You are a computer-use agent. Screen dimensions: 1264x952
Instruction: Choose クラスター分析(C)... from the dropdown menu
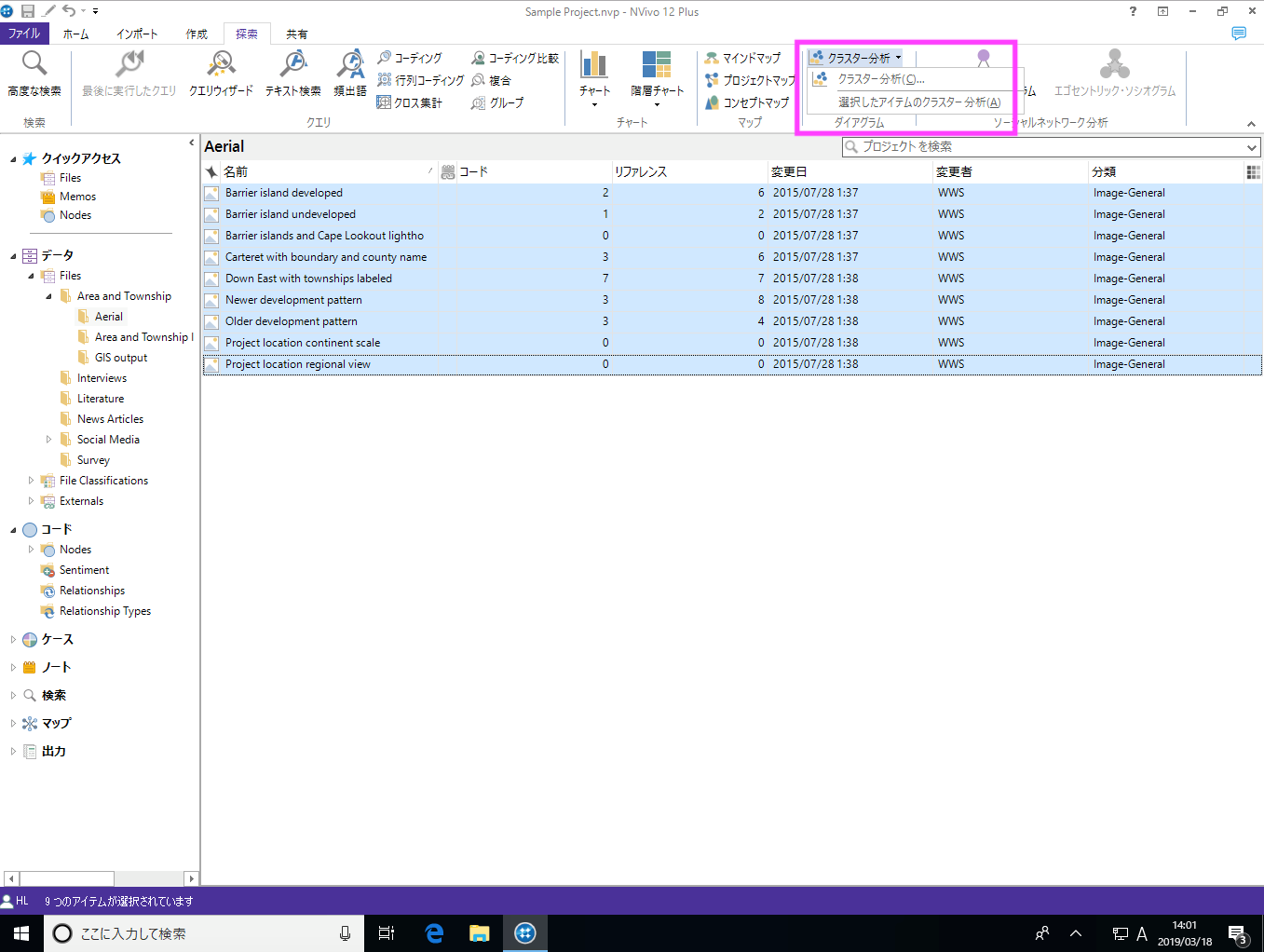pyautogui.click(x=880, y=79)
